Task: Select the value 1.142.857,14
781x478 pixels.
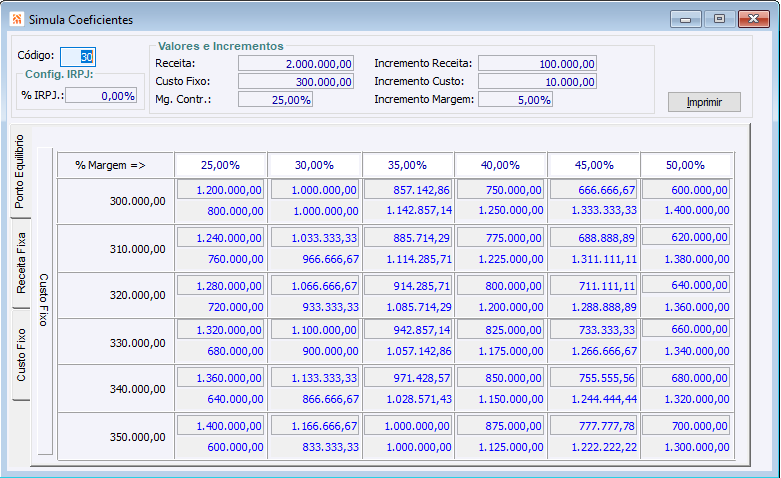Action: (x=419, y=211)
